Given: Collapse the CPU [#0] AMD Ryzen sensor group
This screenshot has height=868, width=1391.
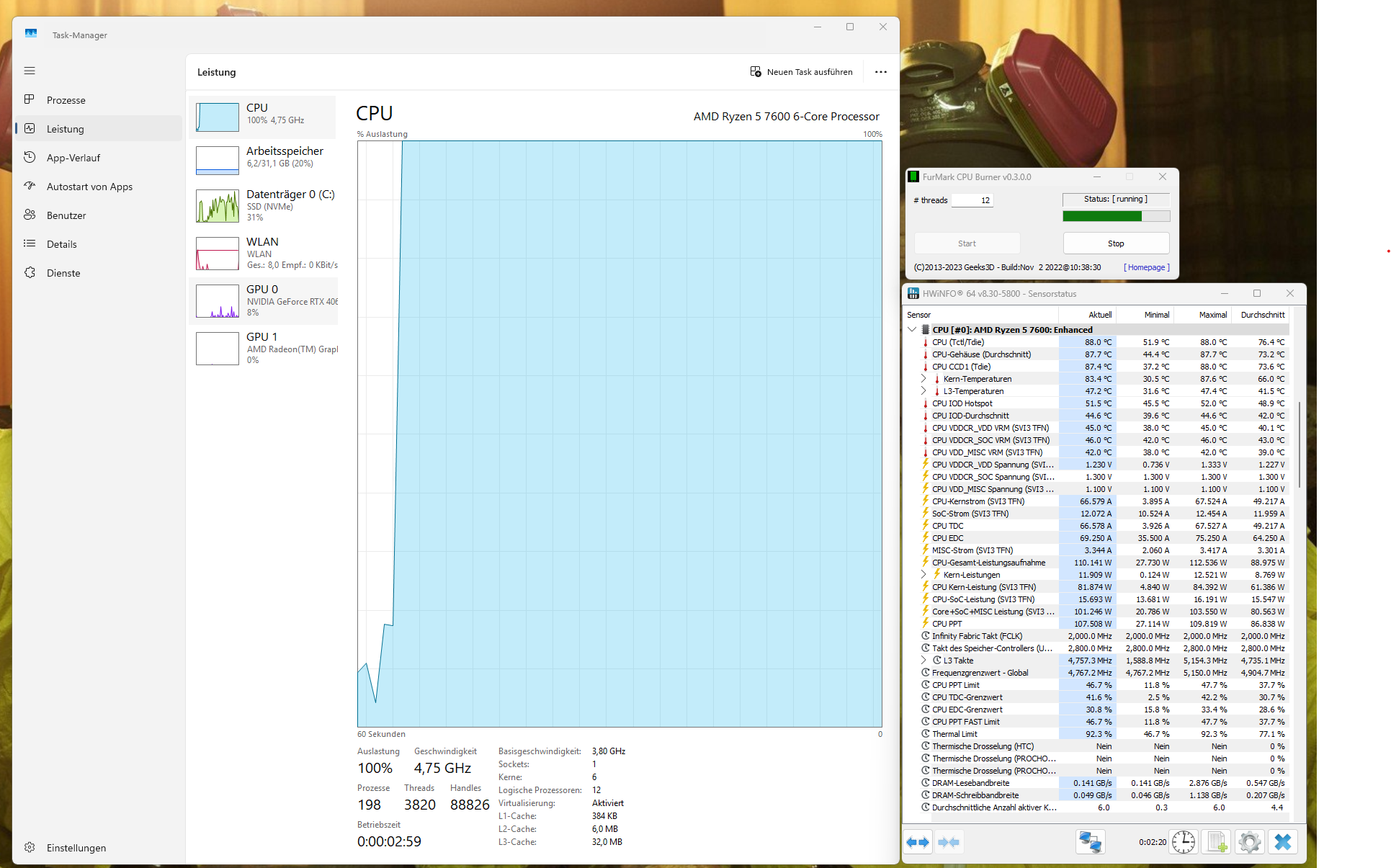Looking at the screenshot, I should click(x=912, y=330).
